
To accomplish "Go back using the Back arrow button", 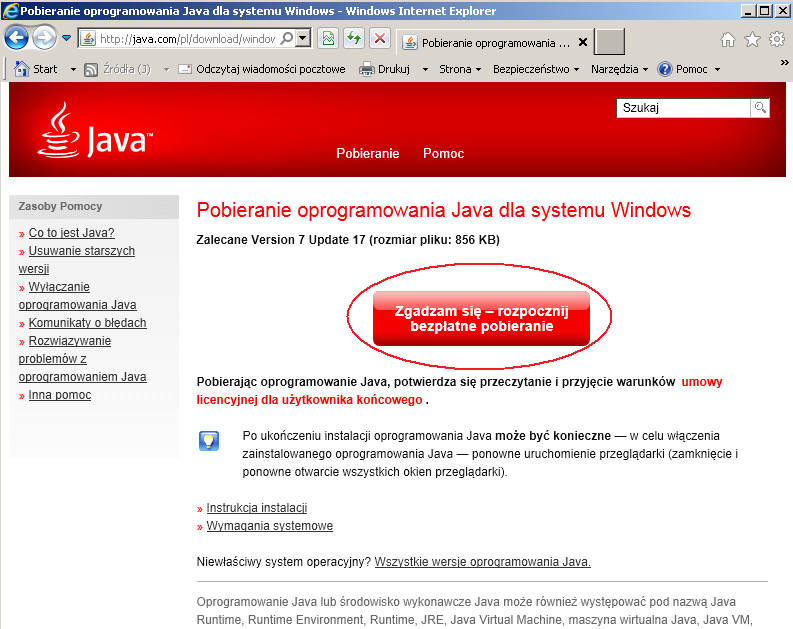I will [x=16, y=38].
